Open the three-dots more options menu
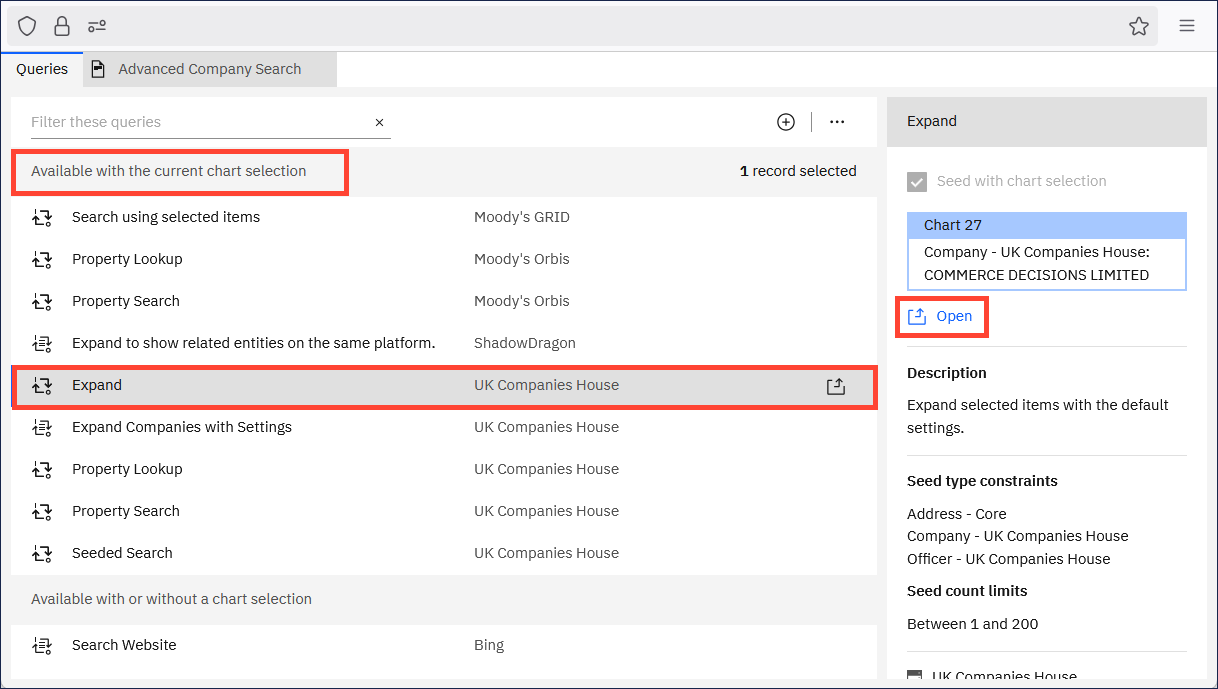The height and width of the screenshot is (689, 1218). [837, 122]
